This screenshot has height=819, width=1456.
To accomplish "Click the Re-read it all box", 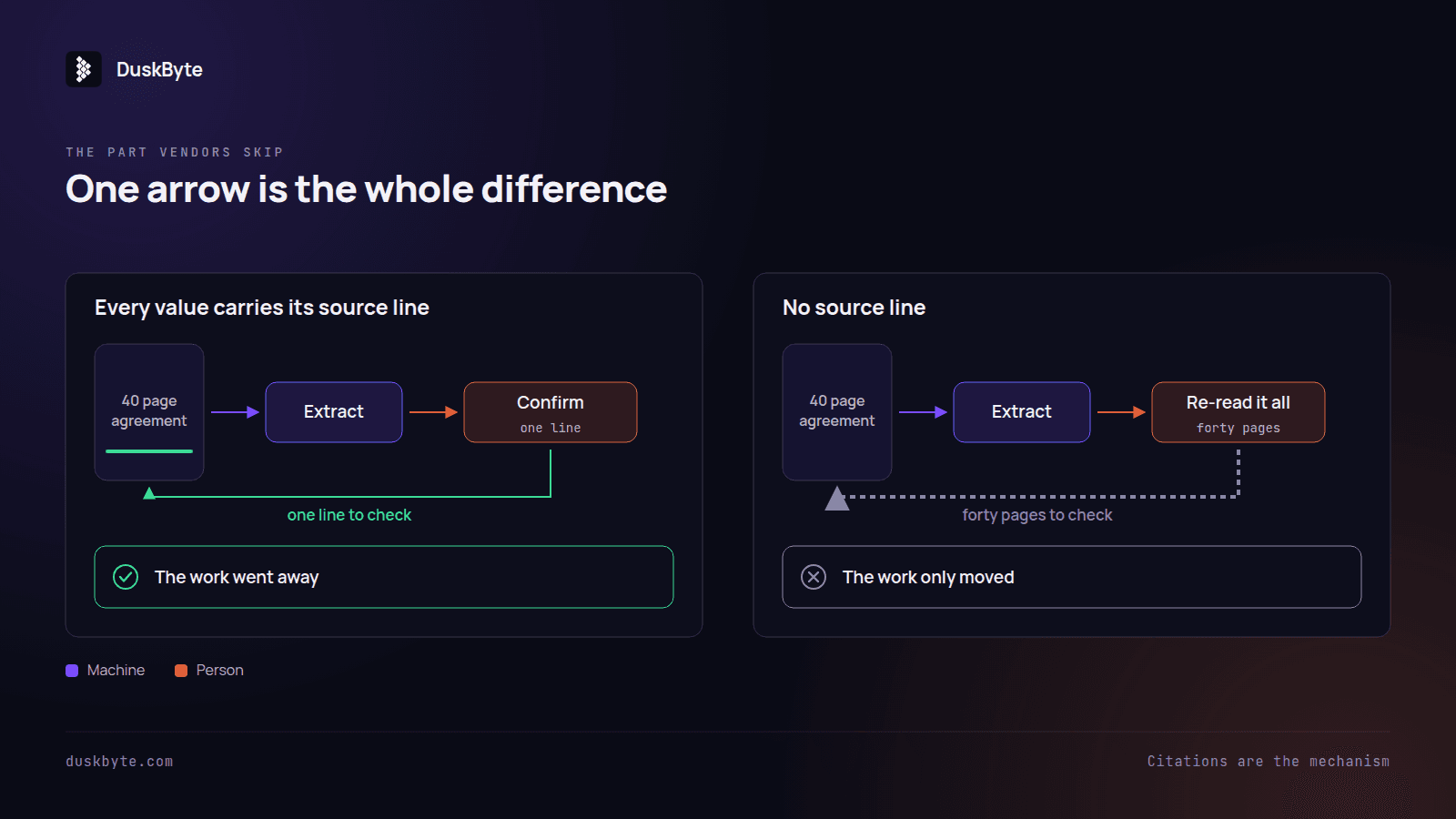I will click(1239, 412).
